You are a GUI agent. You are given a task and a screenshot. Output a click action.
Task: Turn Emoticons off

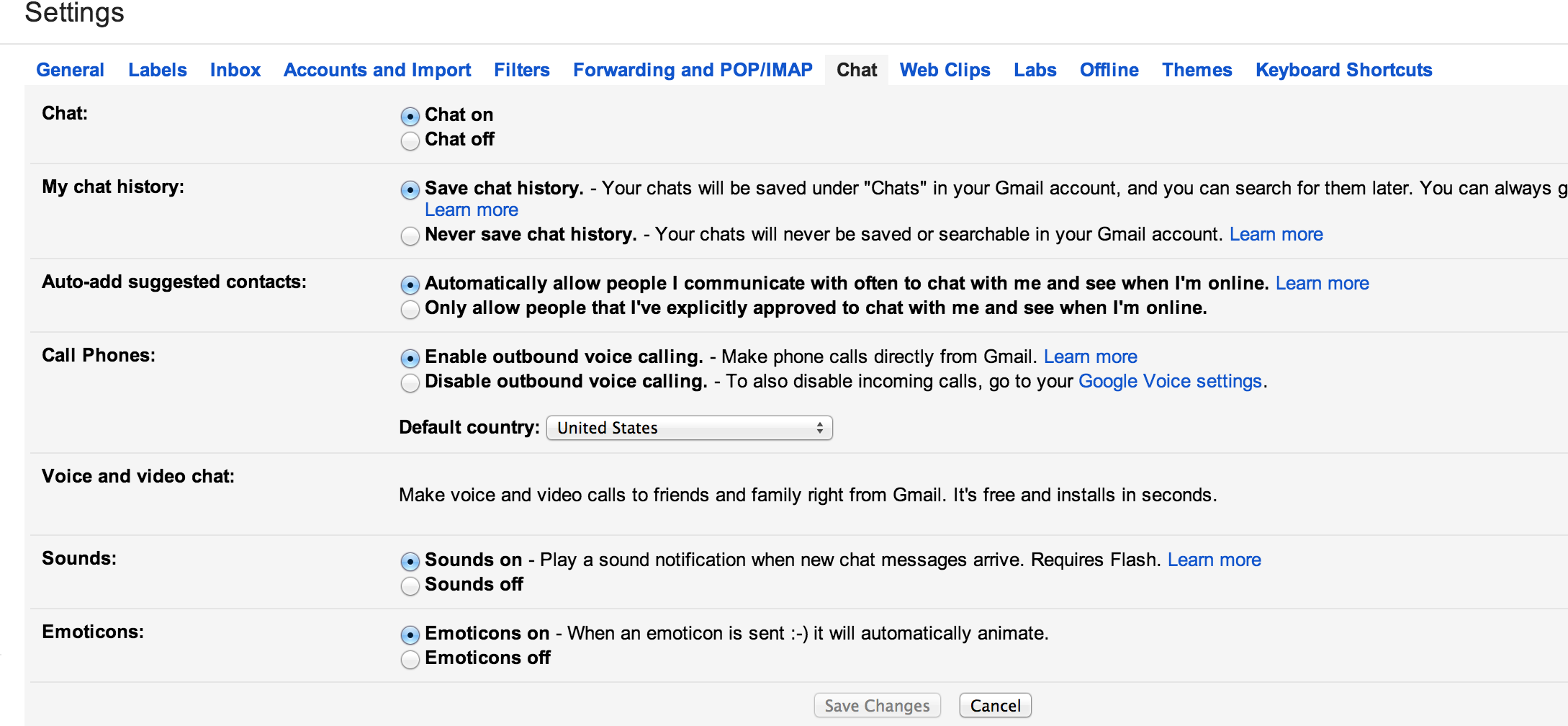click(x=410, y=660)
